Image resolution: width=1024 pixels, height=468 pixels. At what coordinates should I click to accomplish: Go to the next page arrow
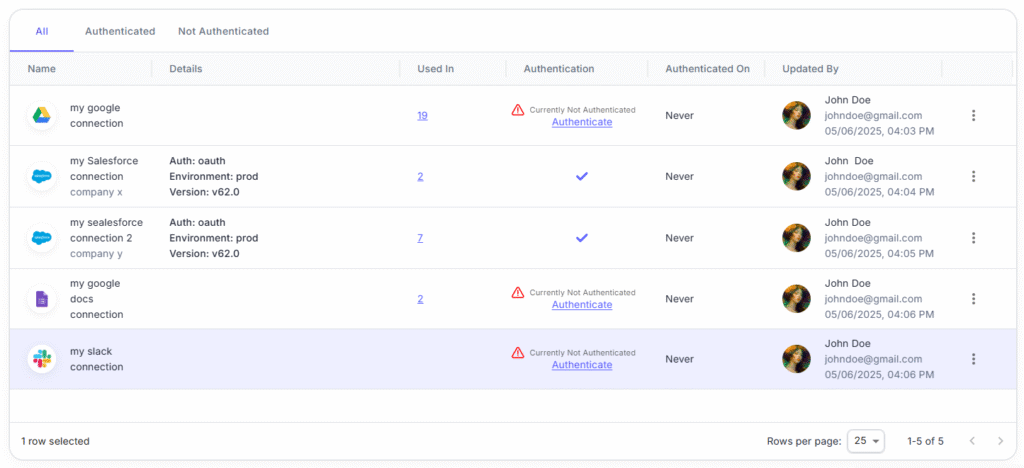[x=1000, y=441]
